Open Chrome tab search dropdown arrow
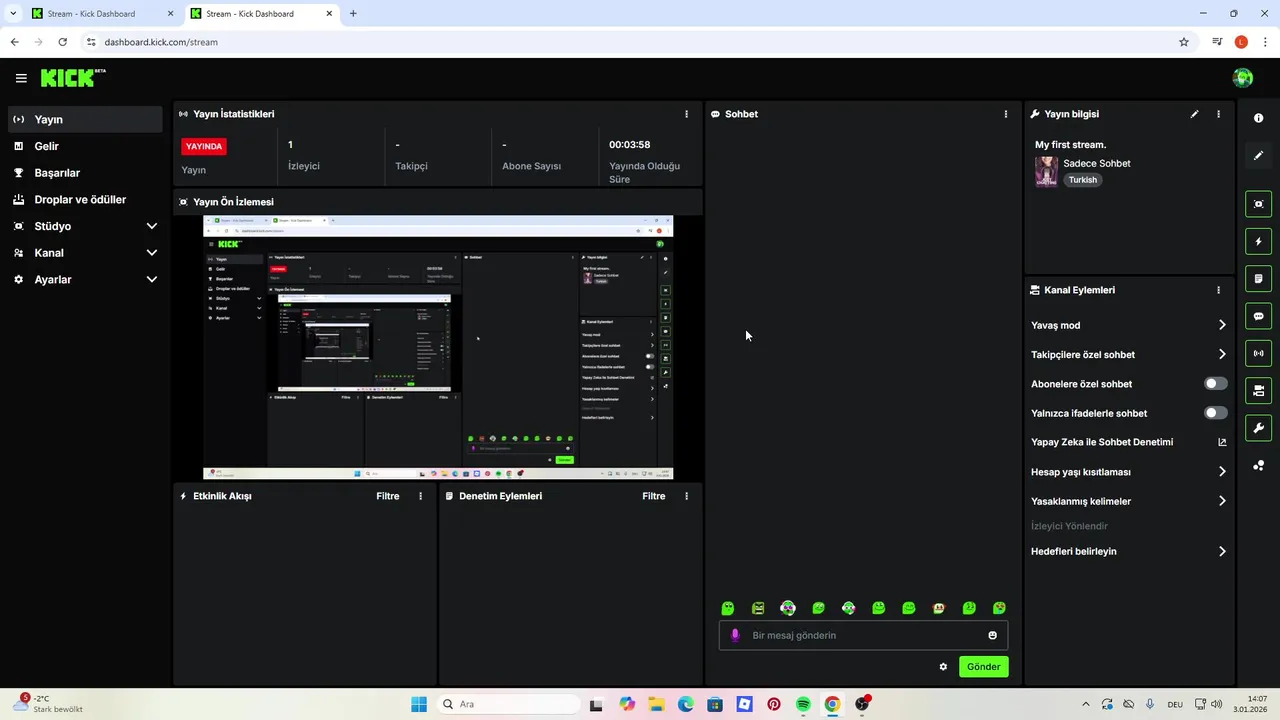The height and width of the screenshot is (720, 1280). pyautogui.click(x=13, y=14)
